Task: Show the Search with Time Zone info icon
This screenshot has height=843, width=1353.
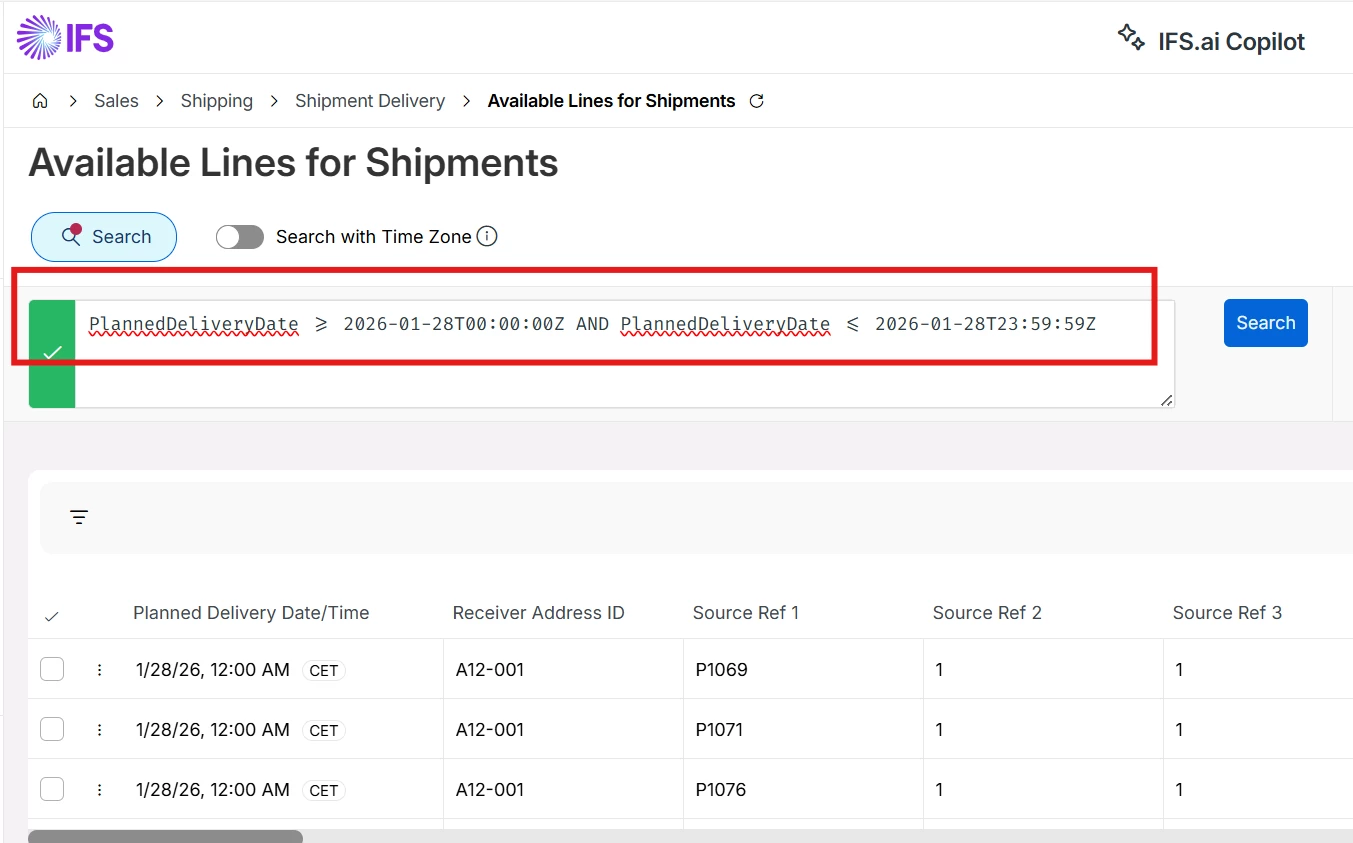Action: pyautogui.click(x=487, y=237)
